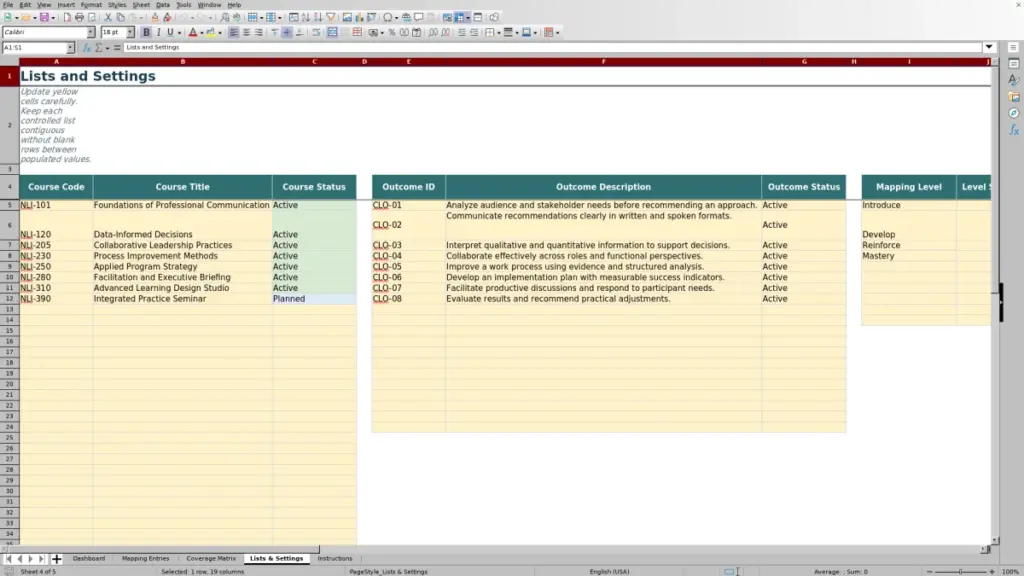The width and height of the screenshot is (1024, 576).
Task: Click the zoom in plus button
Action: click(992, 572)
